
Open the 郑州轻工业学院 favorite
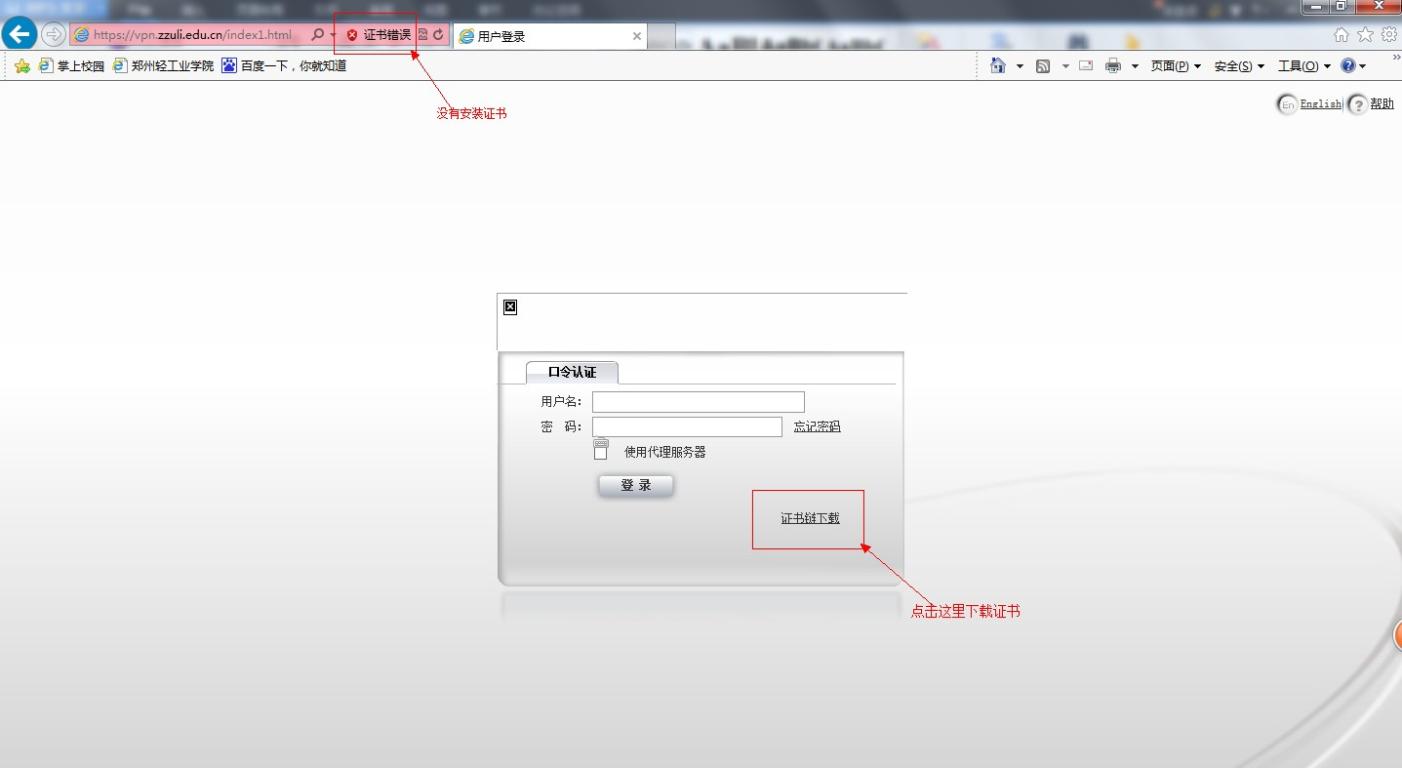point(163,66)
